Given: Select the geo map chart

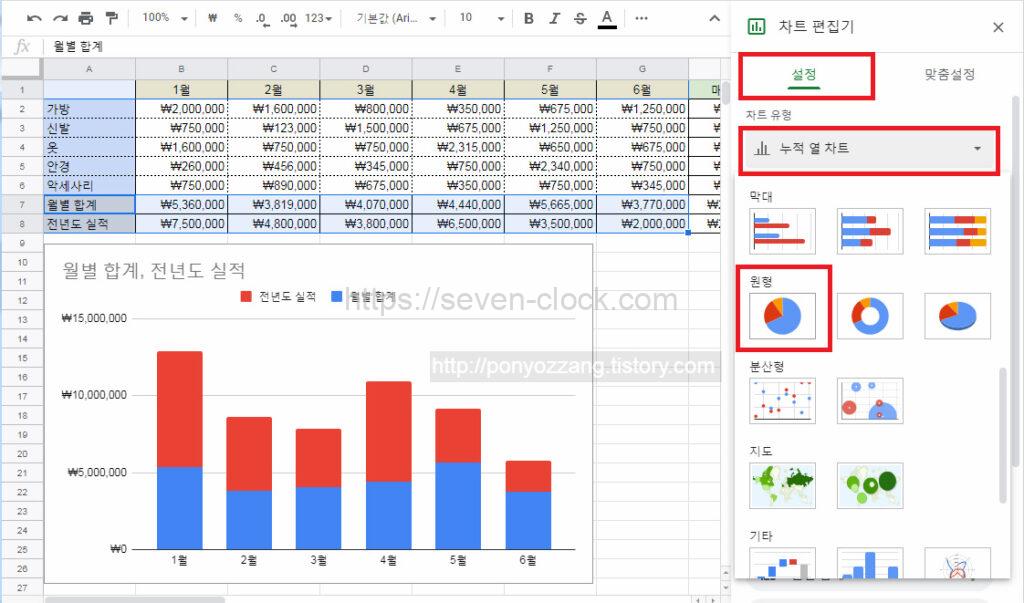Looking at the screenshot, I should 783,485.
